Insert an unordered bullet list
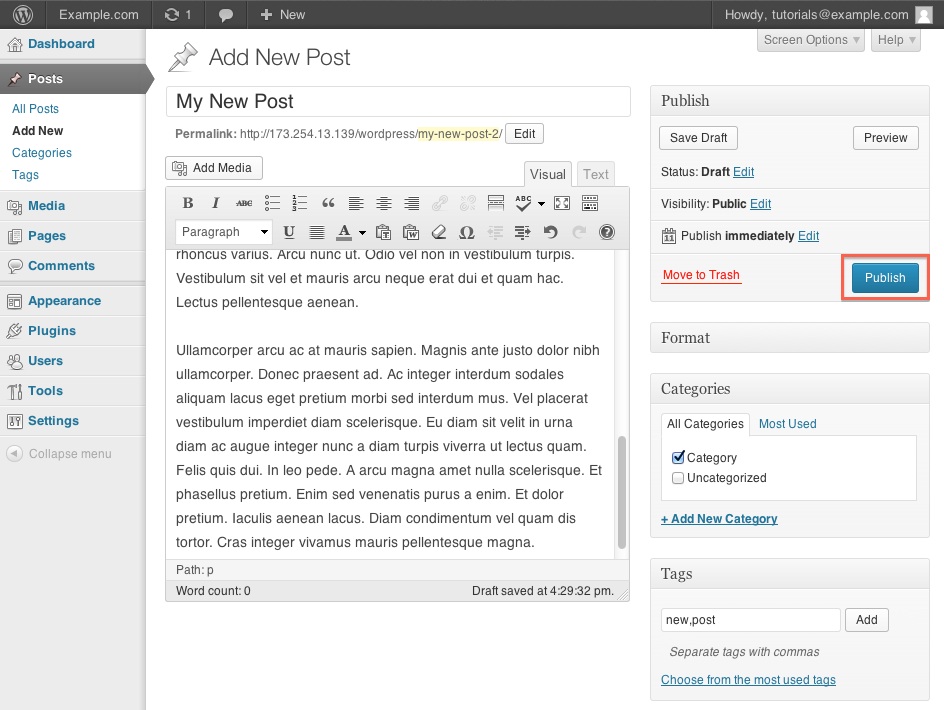This screenshot has height=710, width=944. pyautogui.click(x=271, y=203)
